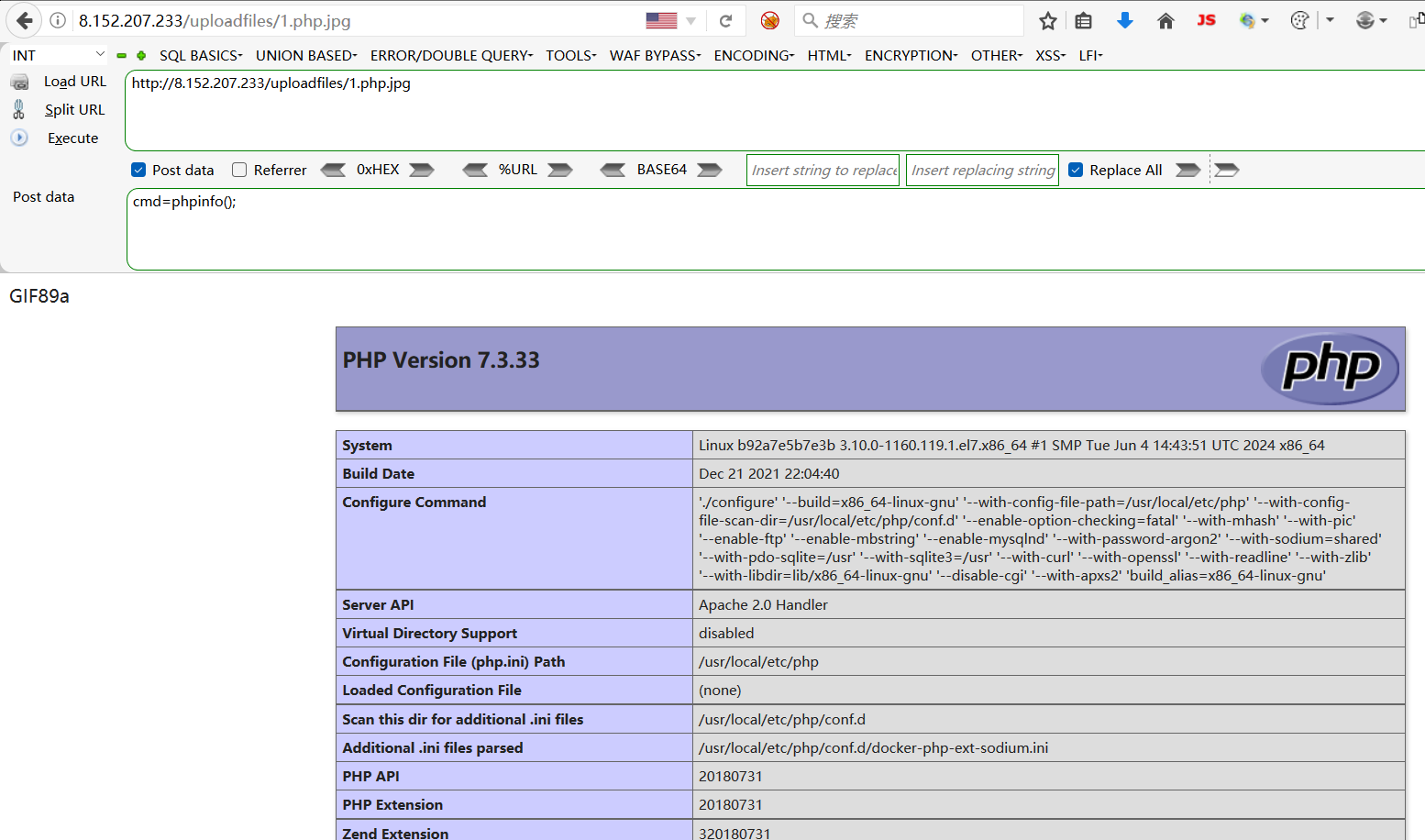Viewport: 1425px width, 840px height.
Task: Open the bookmarks list icon
Action: [1083, 20]
